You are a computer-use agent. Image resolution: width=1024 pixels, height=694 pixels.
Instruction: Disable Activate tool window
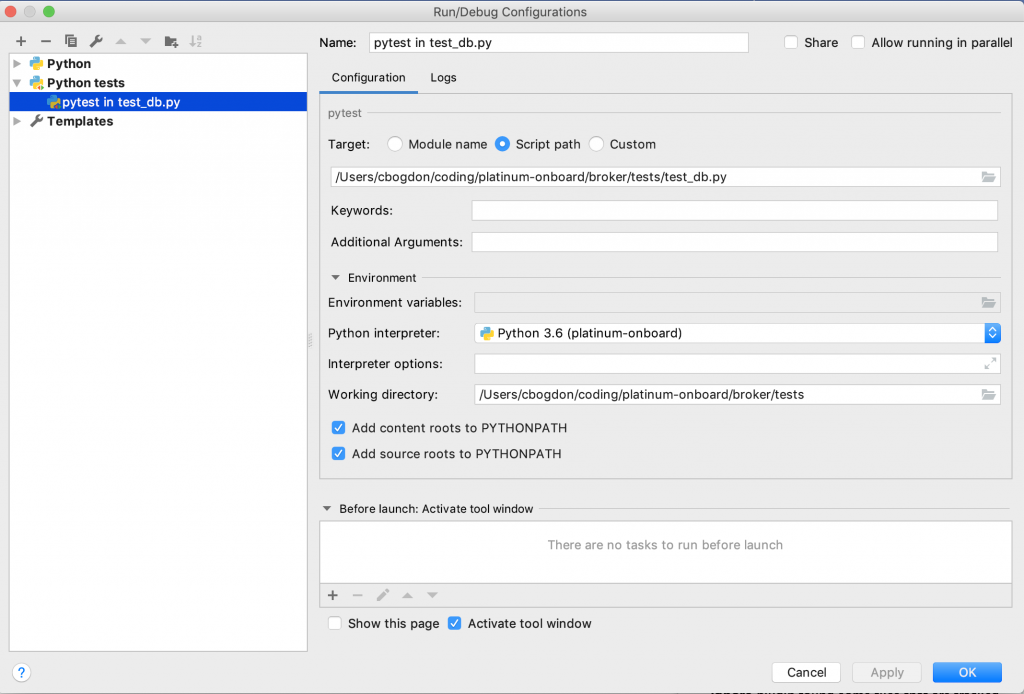[455, 623]
